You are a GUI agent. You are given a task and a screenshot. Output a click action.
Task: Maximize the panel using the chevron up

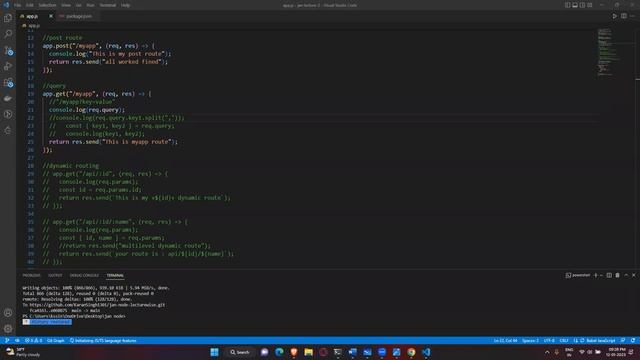(626, 276)
